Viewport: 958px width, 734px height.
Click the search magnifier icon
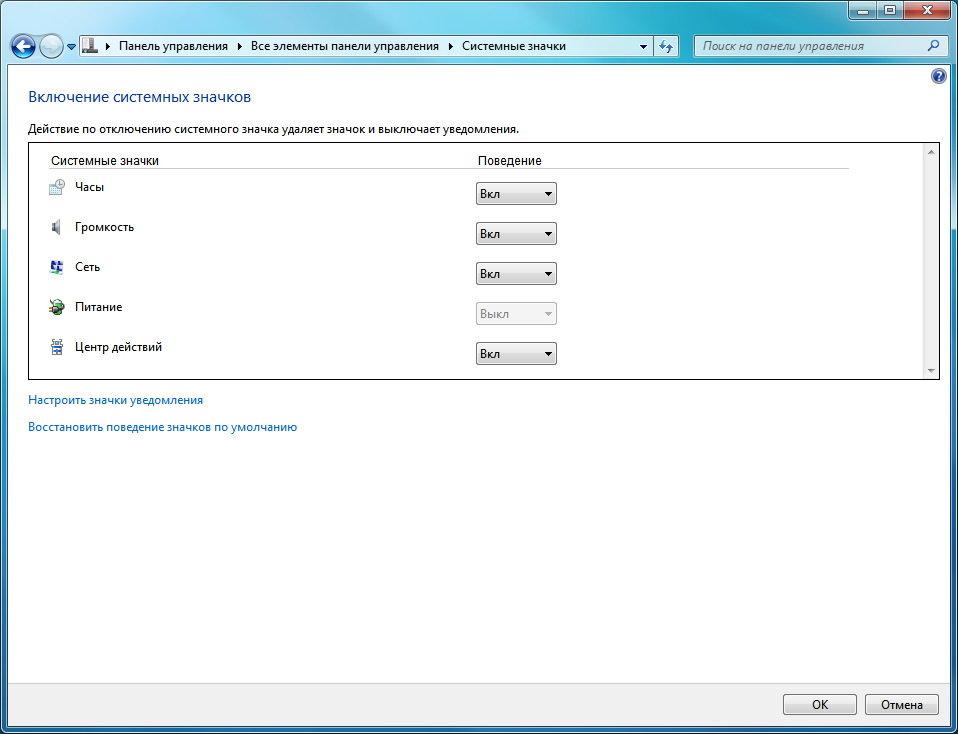933,46
